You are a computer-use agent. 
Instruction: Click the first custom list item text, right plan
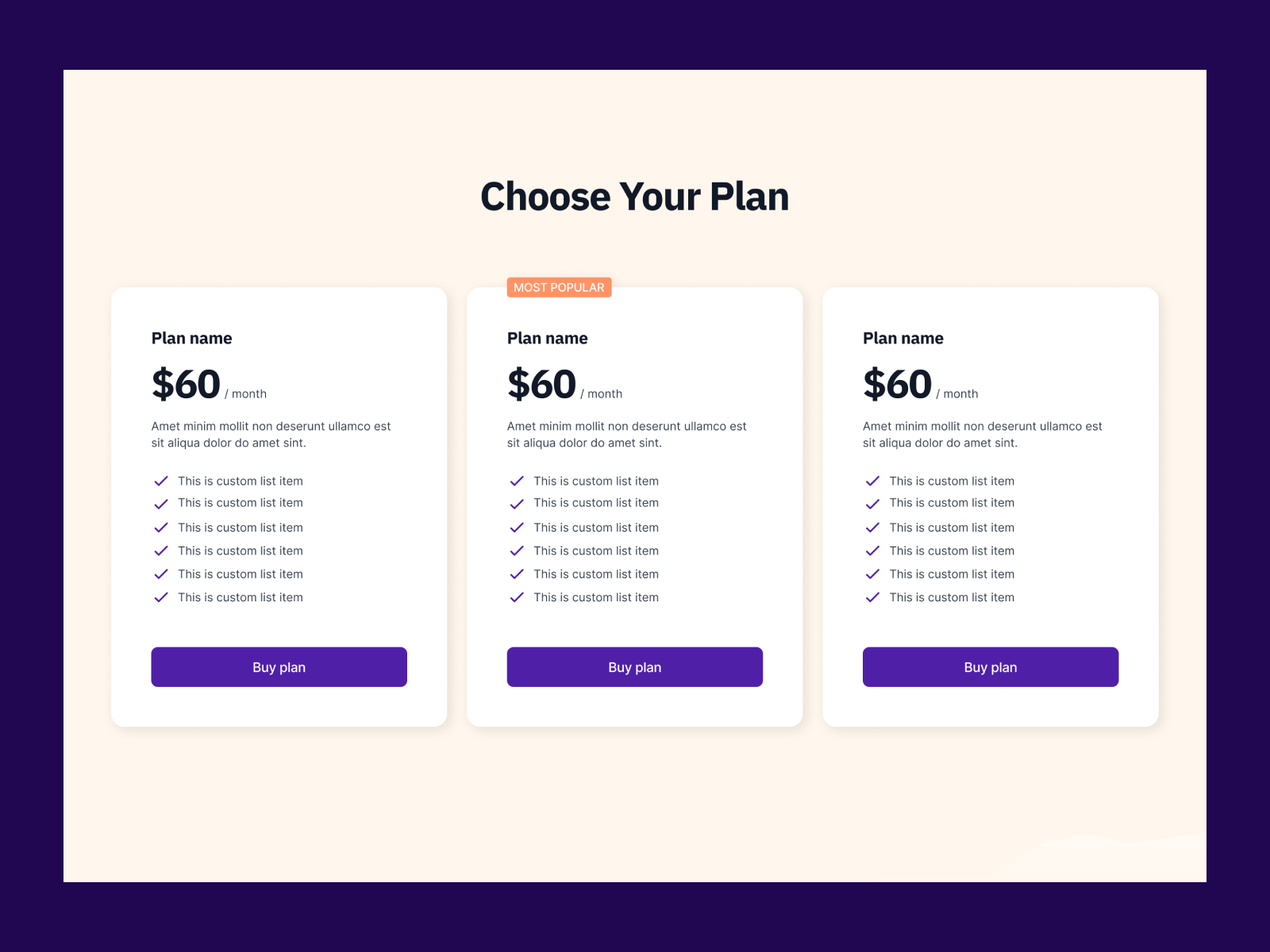pyautogui.click(x=952, y=481)
